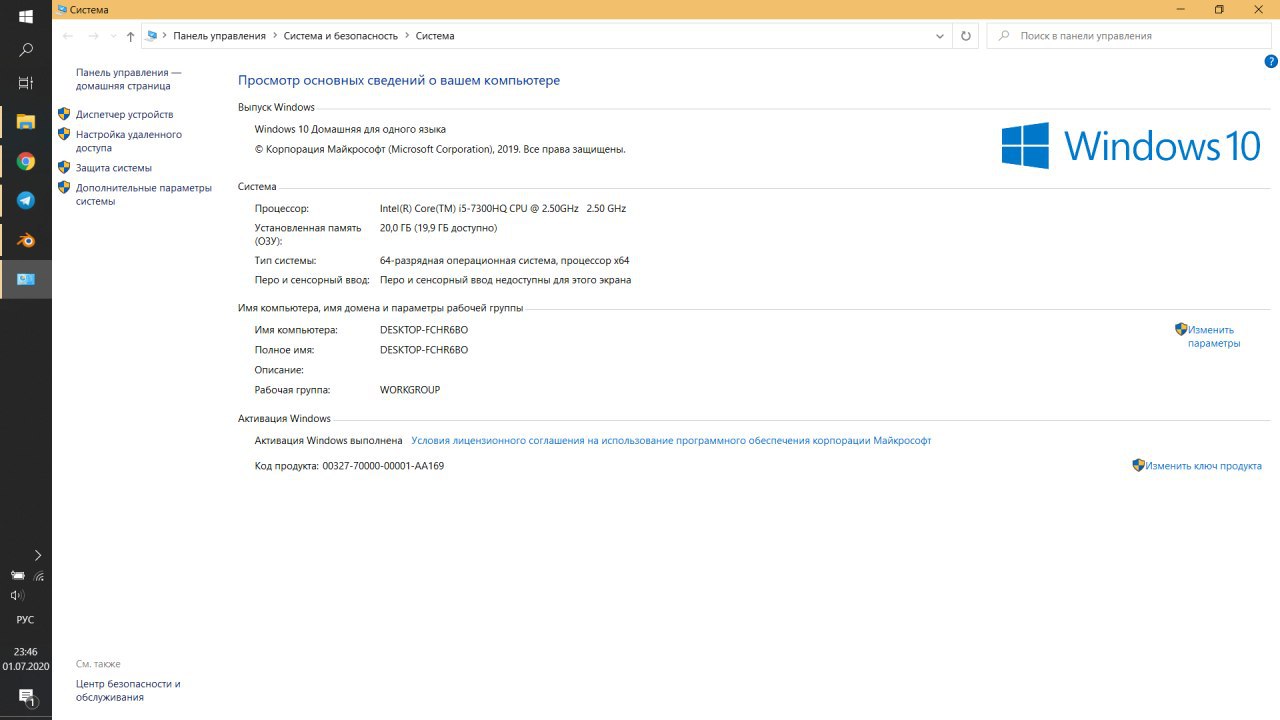Select product code 00327-70000-00001-AA169
Image resolution: width=1280 pixels, height=720 pixels.
tap(383, 466)
